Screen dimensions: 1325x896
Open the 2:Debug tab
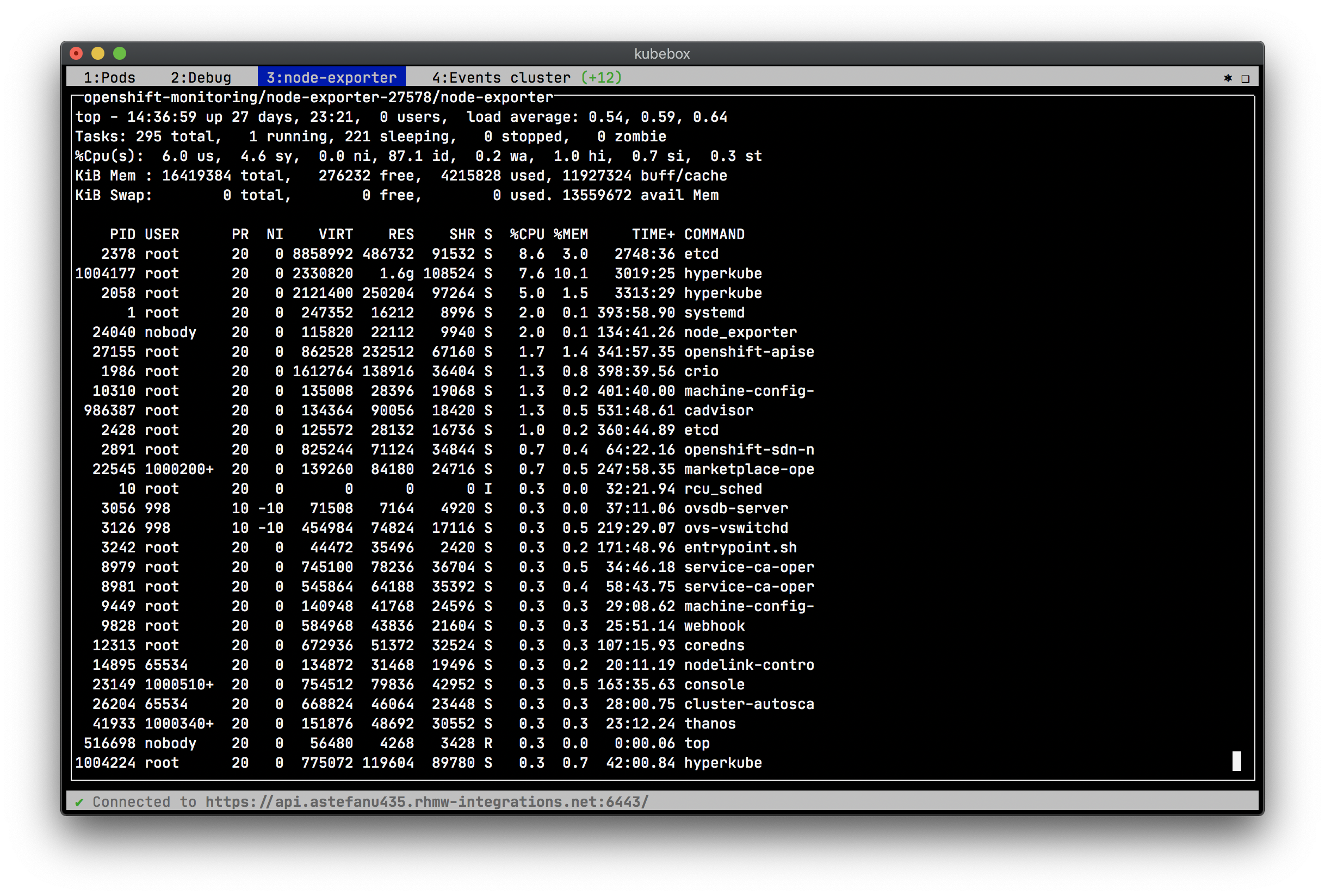pos(201,78)
